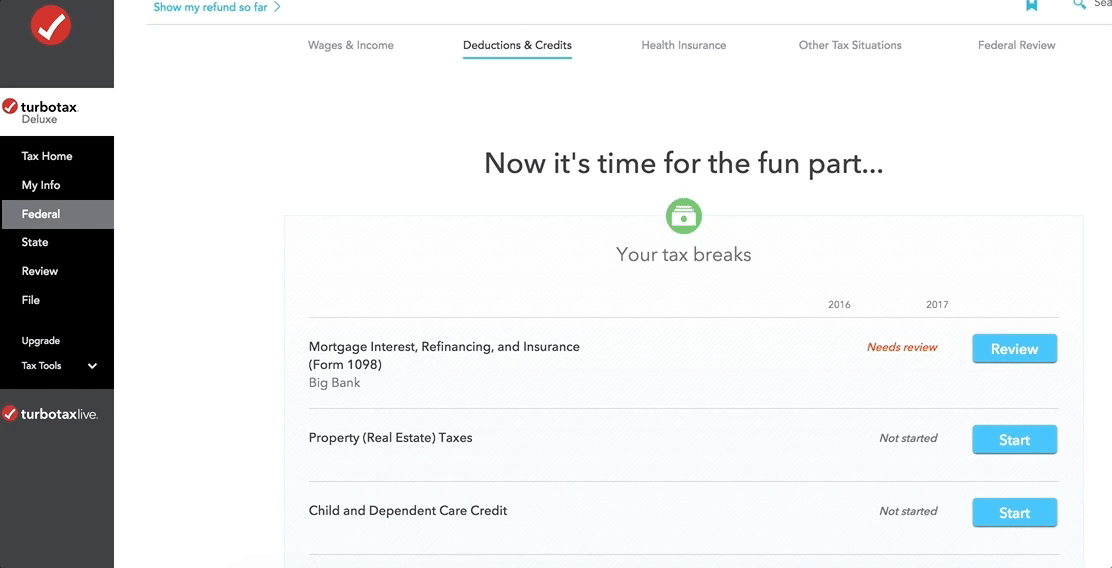This screenshot has height=568, width=1112.
Task: Open Tax Home in sidebar
Action: coord(47,156)
